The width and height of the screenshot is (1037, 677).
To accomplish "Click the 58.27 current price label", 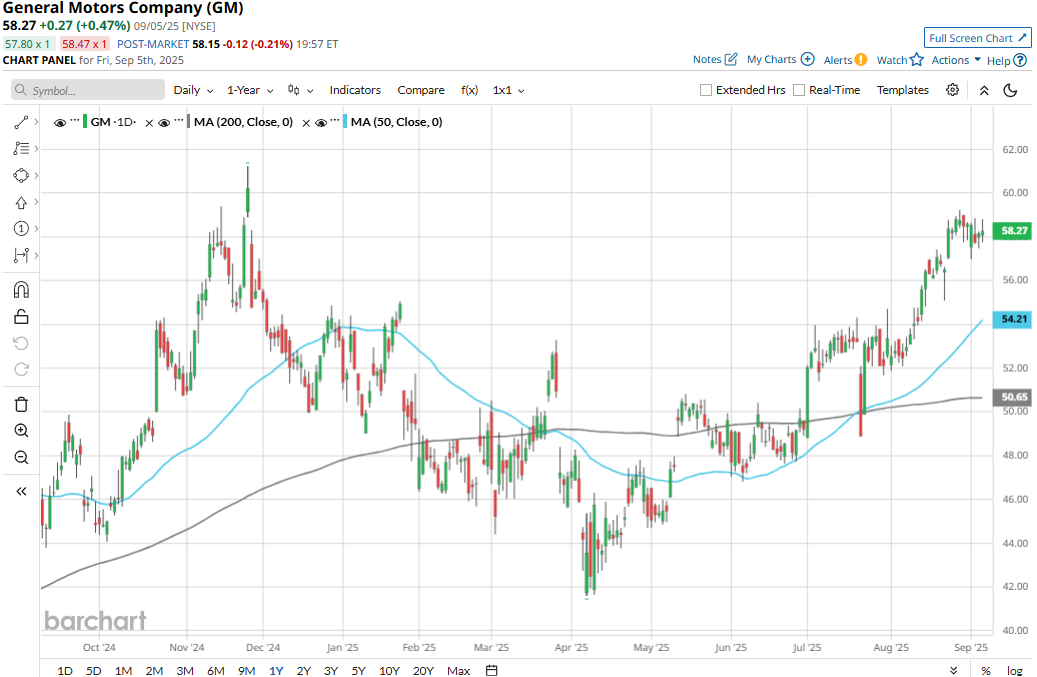I will [1013, 231].
